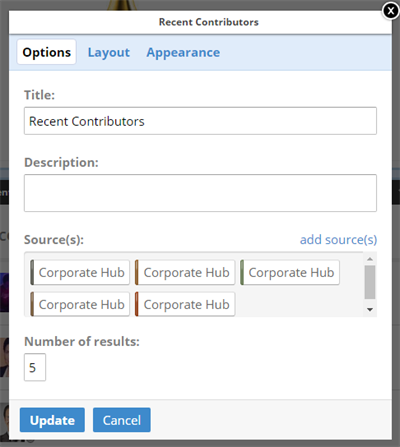Click the Recent Contributors dialog header
This screenshot has height=447, width=400.
tap(208, 22)
